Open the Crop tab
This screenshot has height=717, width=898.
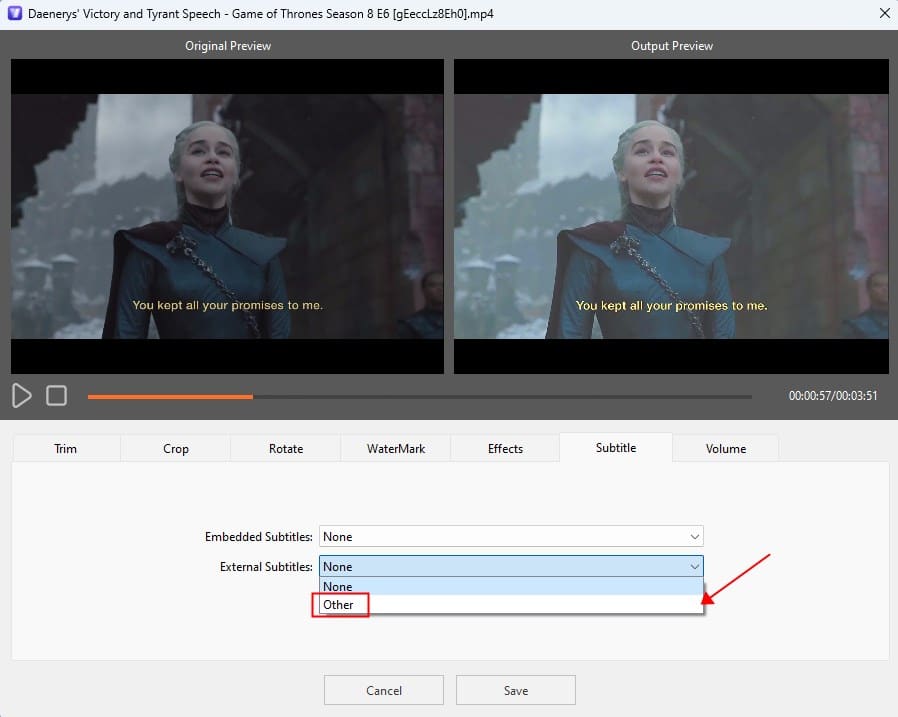(x=176, y=448)
